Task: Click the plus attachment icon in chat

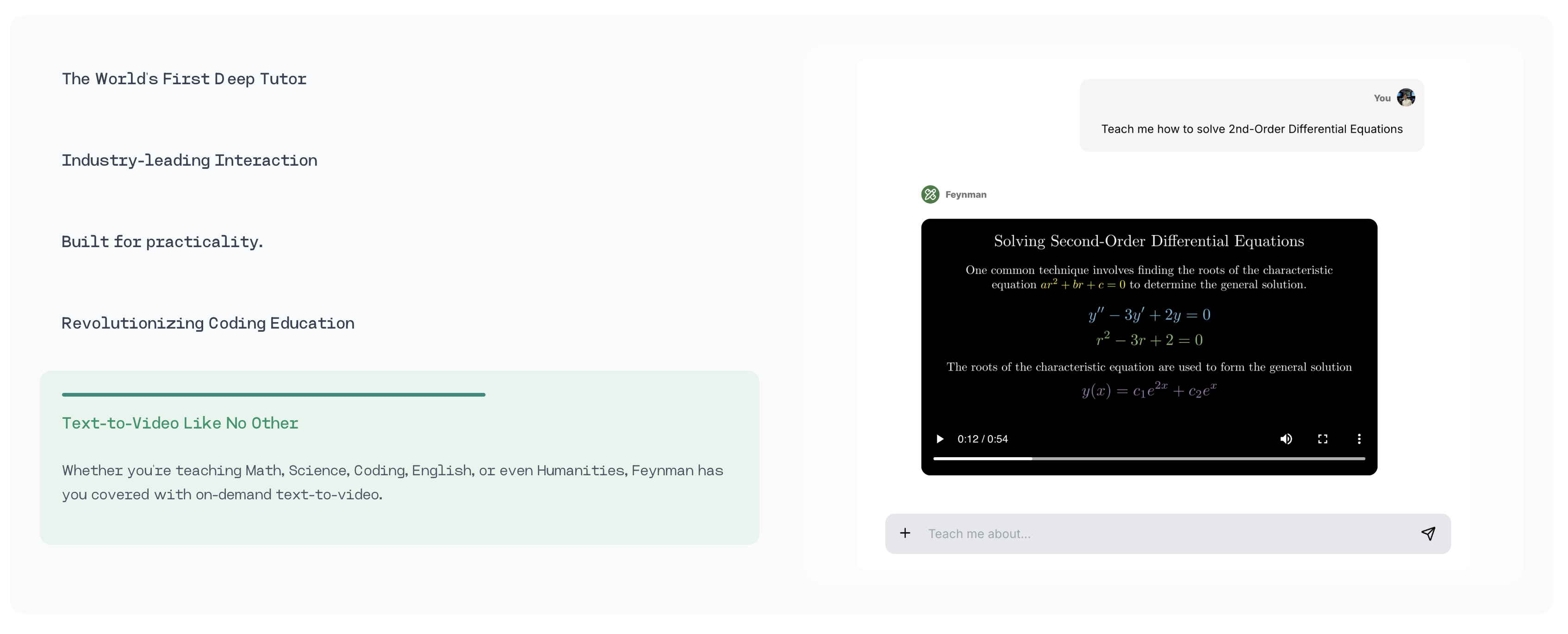Action: pos(905,533)
